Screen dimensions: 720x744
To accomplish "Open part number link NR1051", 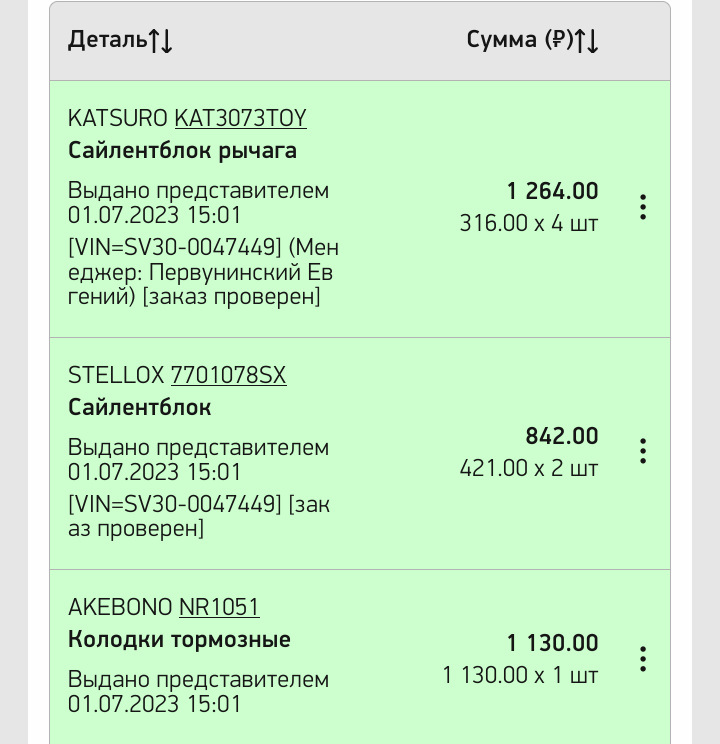I will tap(219, 607).
